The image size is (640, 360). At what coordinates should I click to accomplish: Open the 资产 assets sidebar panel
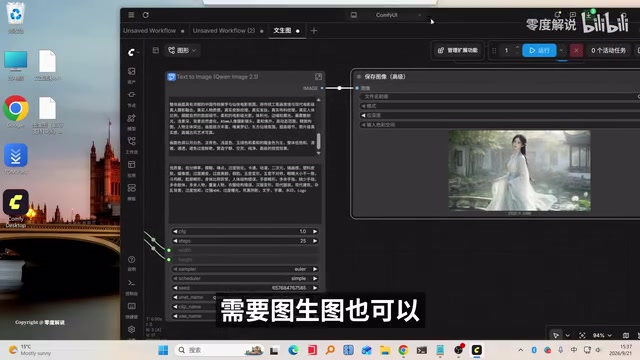point(131,75)
